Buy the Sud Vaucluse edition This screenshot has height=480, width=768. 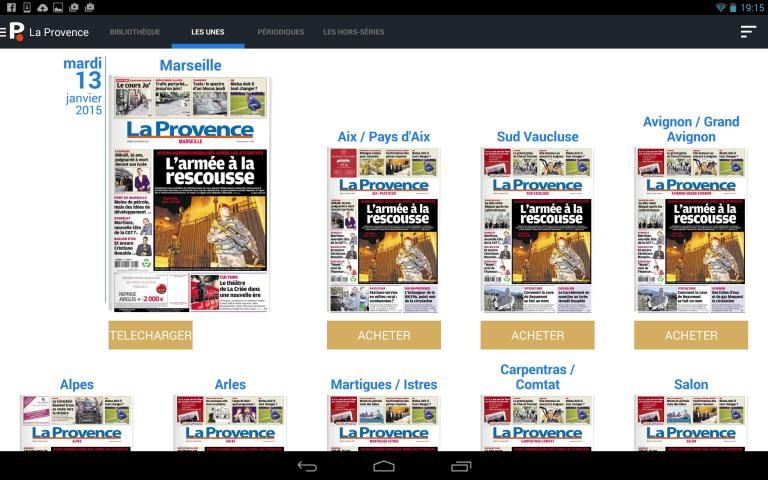[x=537, y=335]
